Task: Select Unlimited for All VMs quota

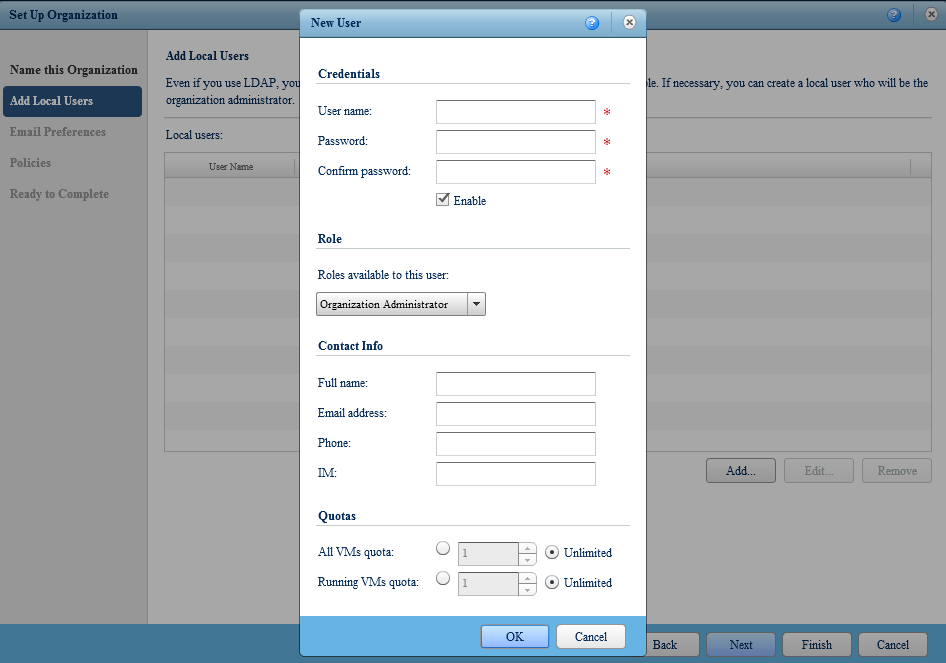Action: click(551, 552)
